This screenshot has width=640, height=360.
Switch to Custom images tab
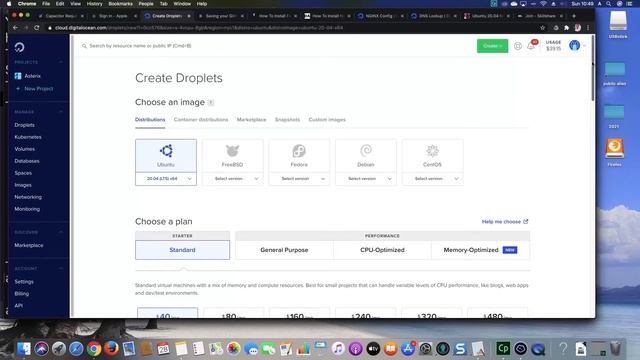tap(327, 120)
